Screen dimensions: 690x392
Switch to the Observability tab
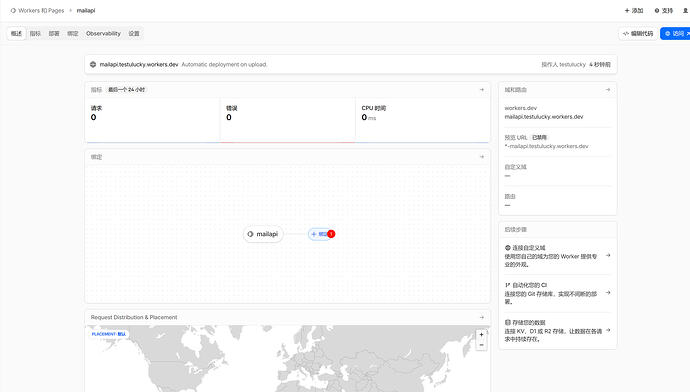click(x=103, y=33)
